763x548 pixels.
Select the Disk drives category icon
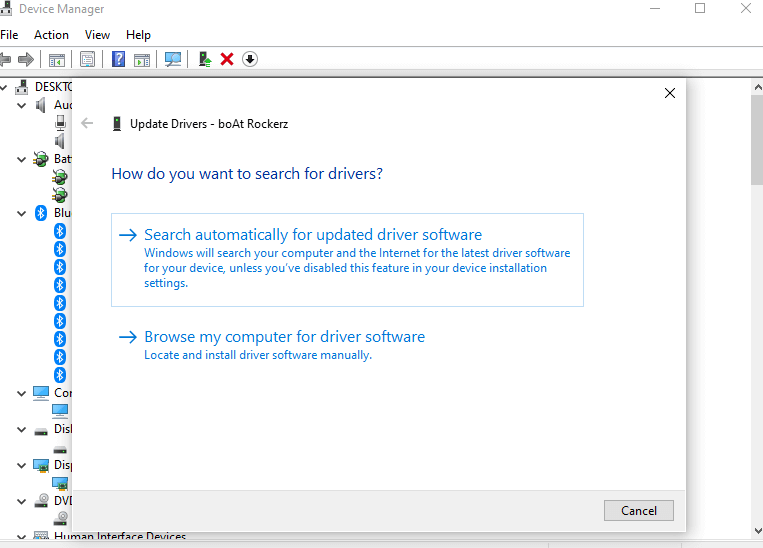41,431
